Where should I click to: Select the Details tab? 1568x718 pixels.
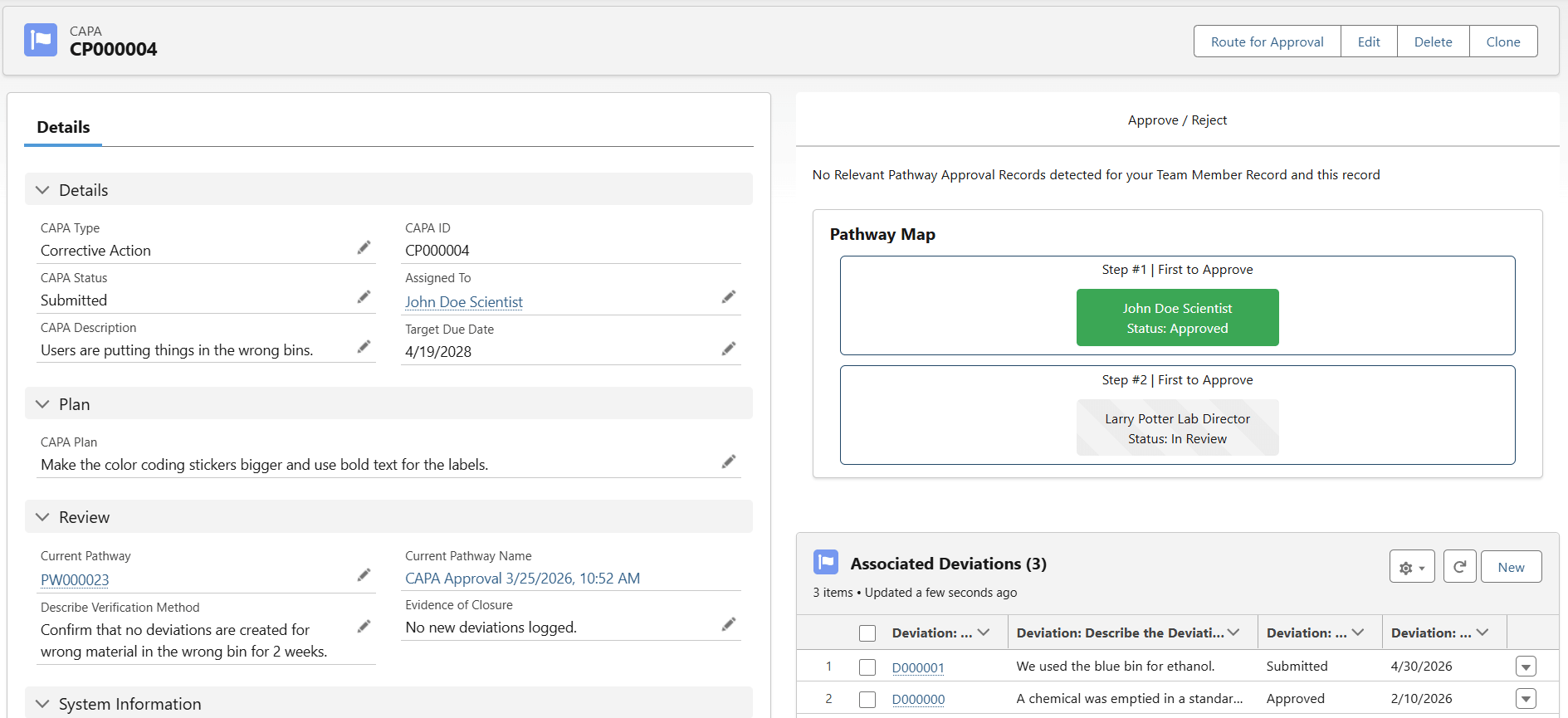click(63, 127)
